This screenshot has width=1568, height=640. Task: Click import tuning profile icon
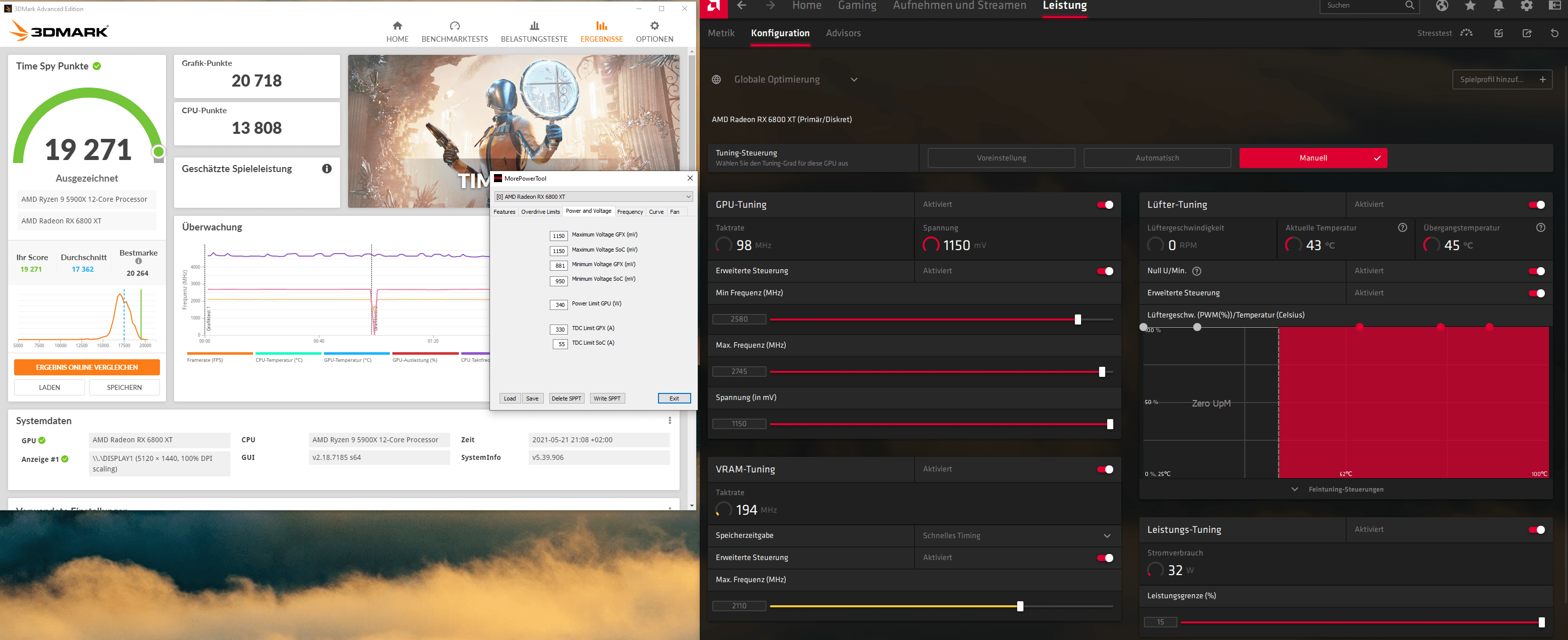(1499, 33)
